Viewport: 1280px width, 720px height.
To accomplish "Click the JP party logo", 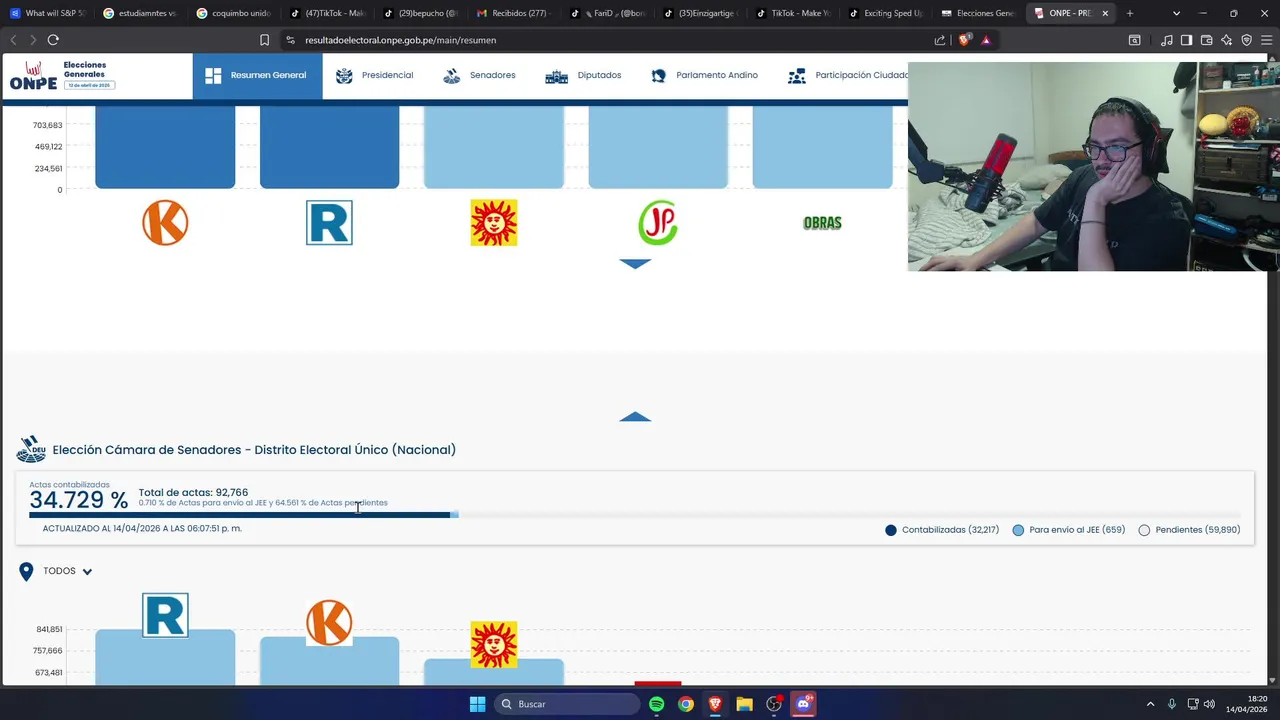I will (658, 222).
